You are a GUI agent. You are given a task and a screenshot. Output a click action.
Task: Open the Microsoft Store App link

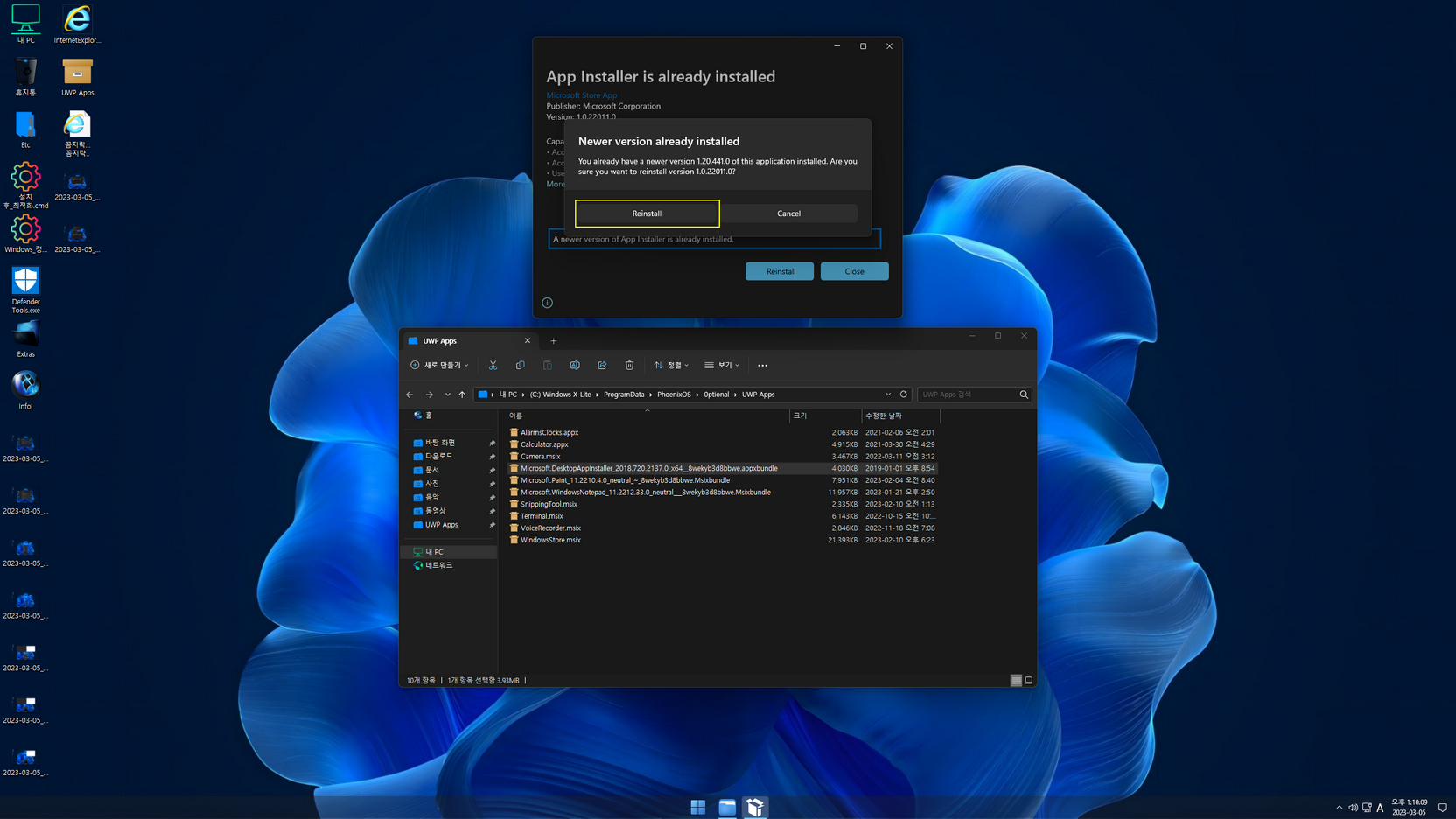[x=582, y=95]
